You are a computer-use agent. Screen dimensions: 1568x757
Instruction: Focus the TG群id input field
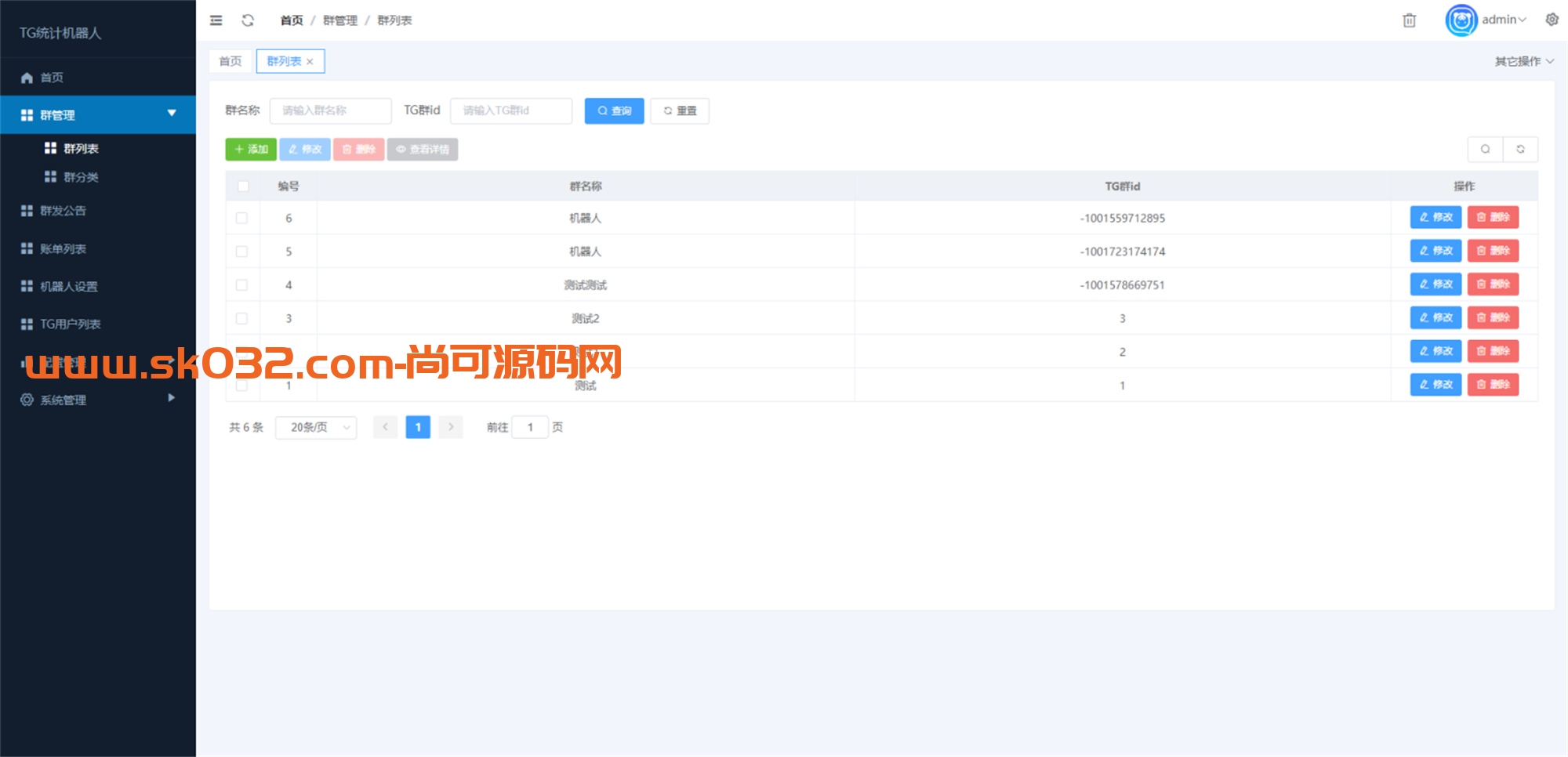tap(511, 110)
